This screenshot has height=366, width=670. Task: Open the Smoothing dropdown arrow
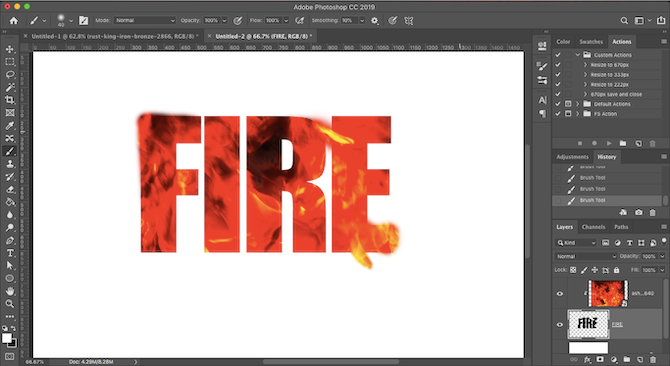pos(362,20)
